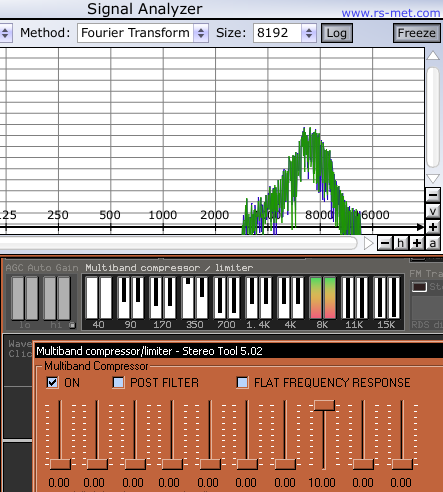Toggle the ON checkbox for Multiband Compressor

pyautogui.click(x=52, y=382)
